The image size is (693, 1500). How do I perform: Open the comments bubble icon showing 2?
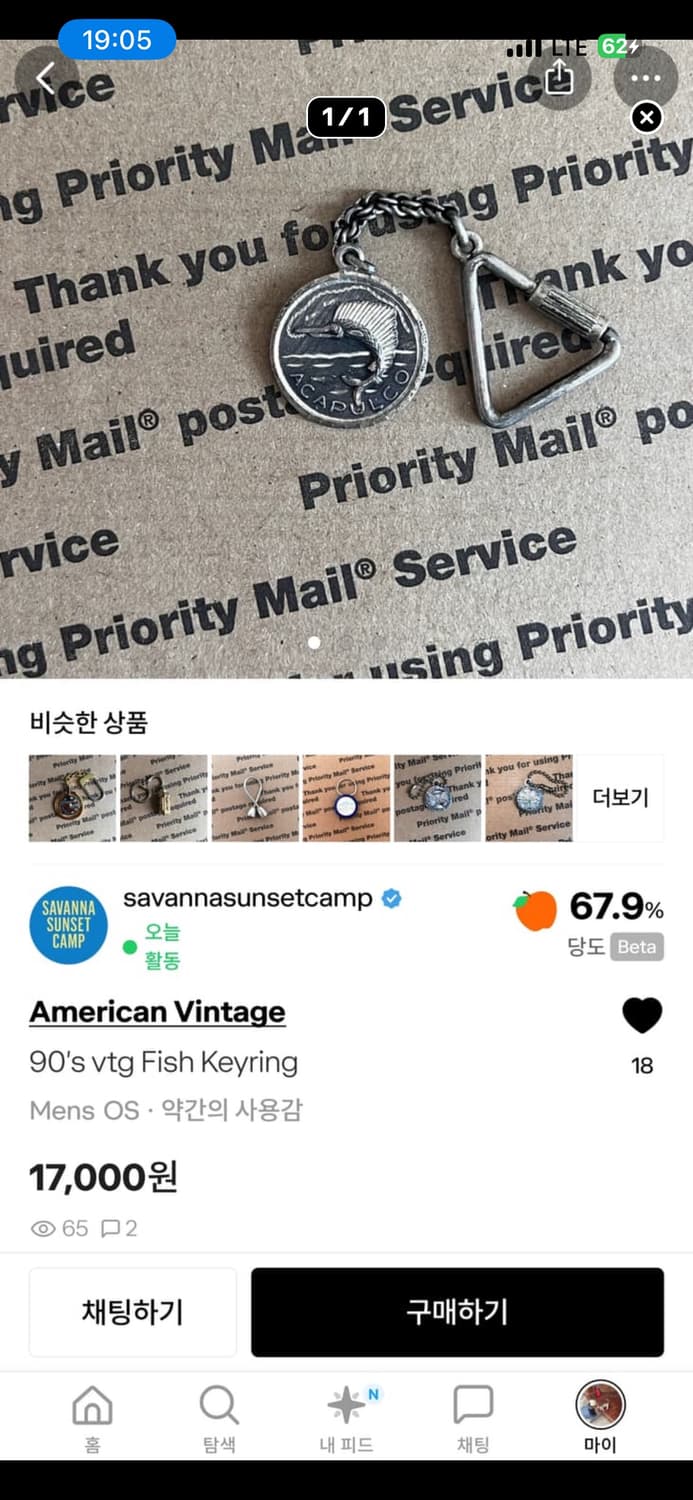coord(111,1228)
